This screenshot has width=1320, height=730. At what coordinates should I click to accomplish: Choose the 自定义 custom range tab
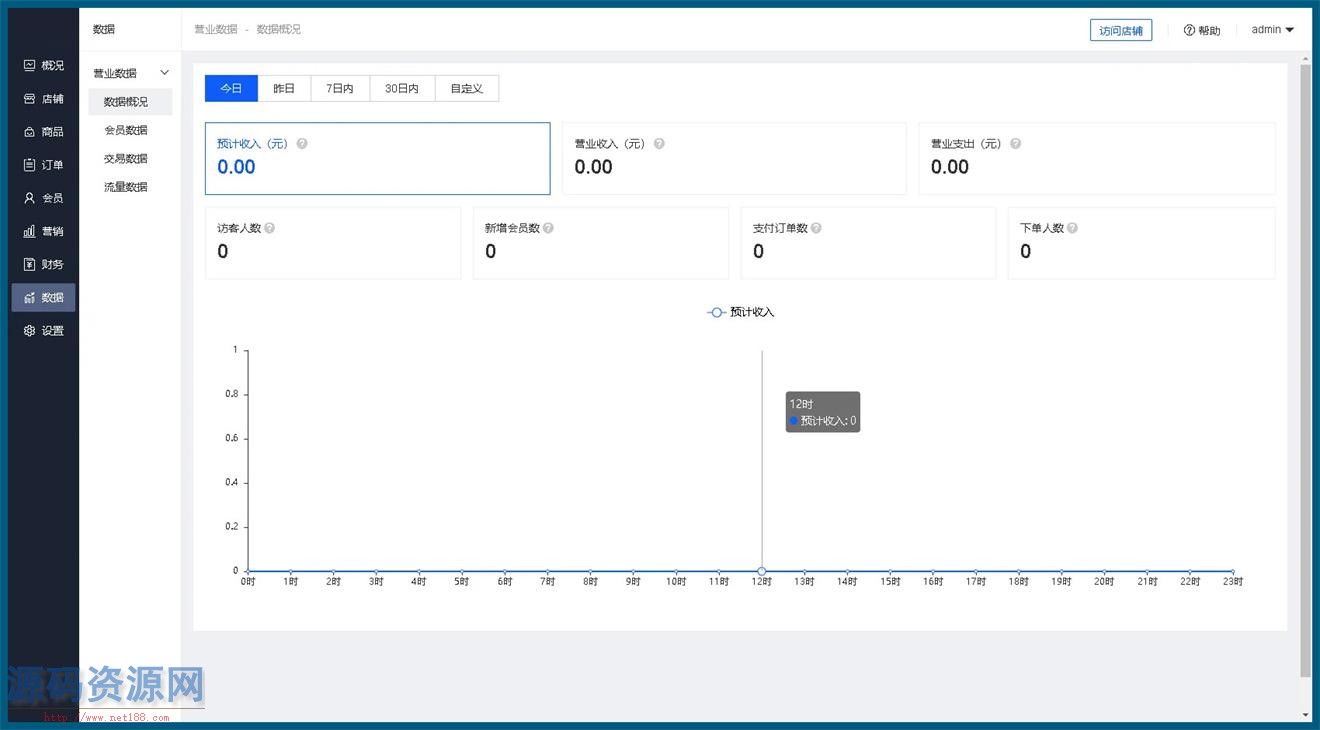(466, 88)
